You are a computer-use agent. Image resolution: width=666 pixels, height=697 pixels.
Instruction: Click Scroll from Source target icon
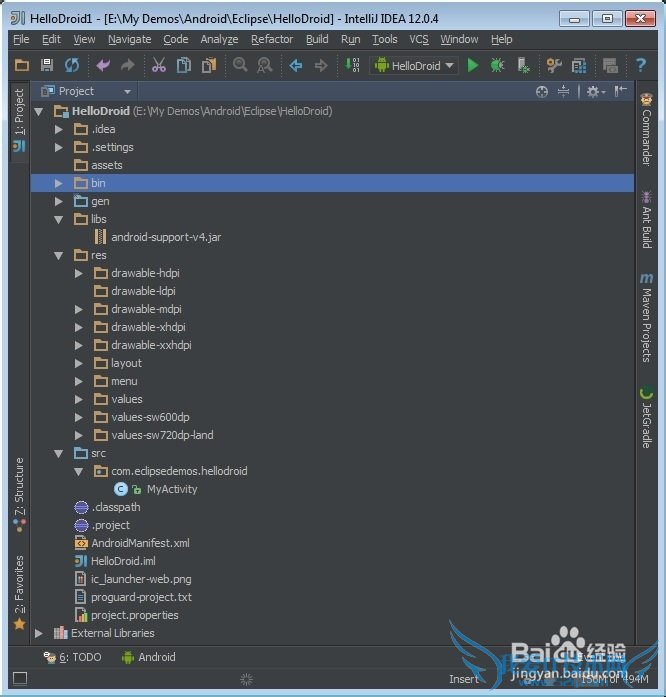click(542, 92)
